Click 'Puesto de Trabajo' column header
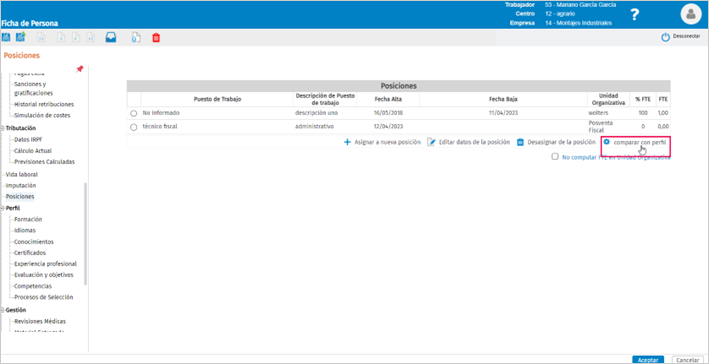This screenshot has width=709, height=364. [x=217, y=99]
